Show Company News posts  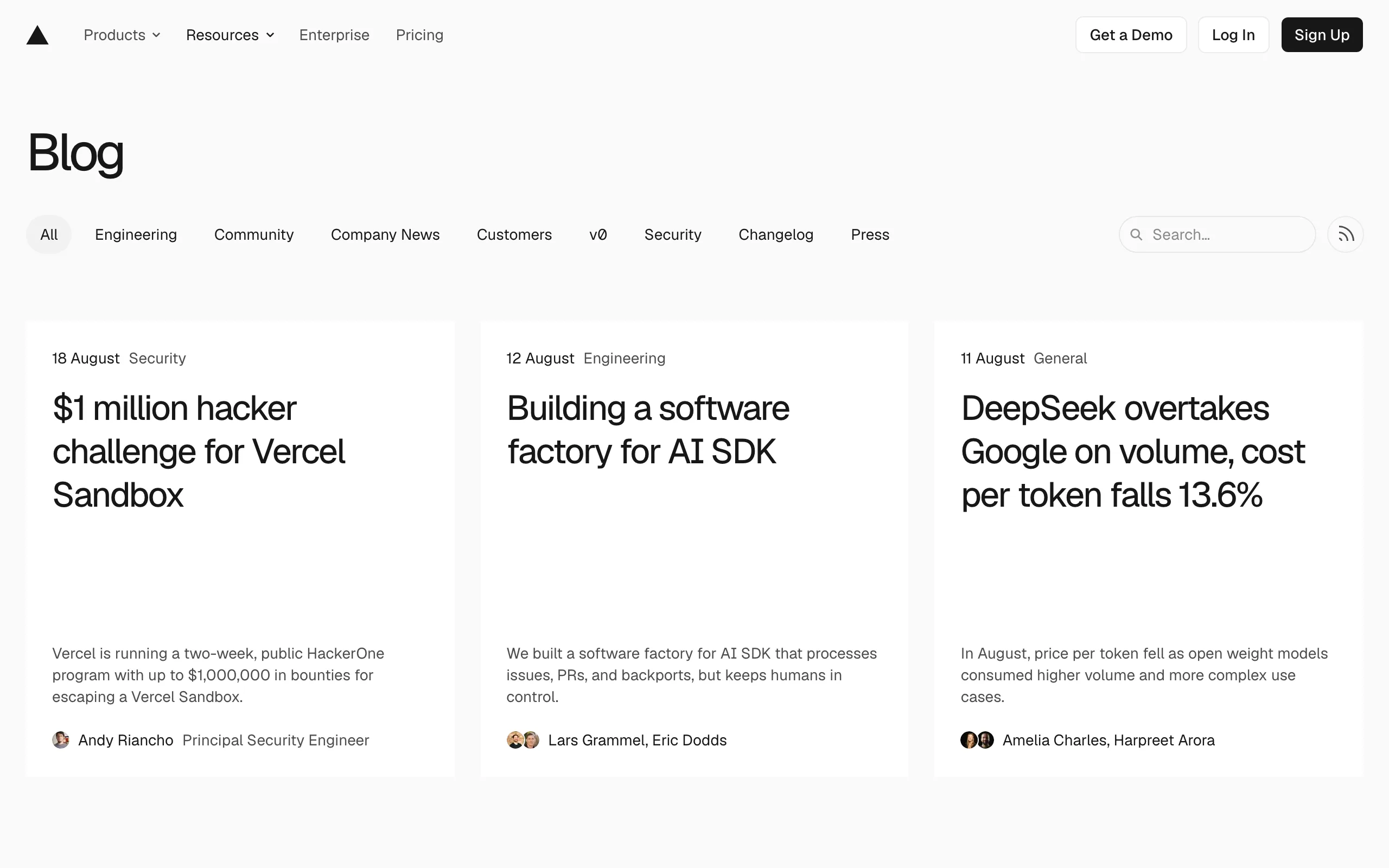click(385, 234)
